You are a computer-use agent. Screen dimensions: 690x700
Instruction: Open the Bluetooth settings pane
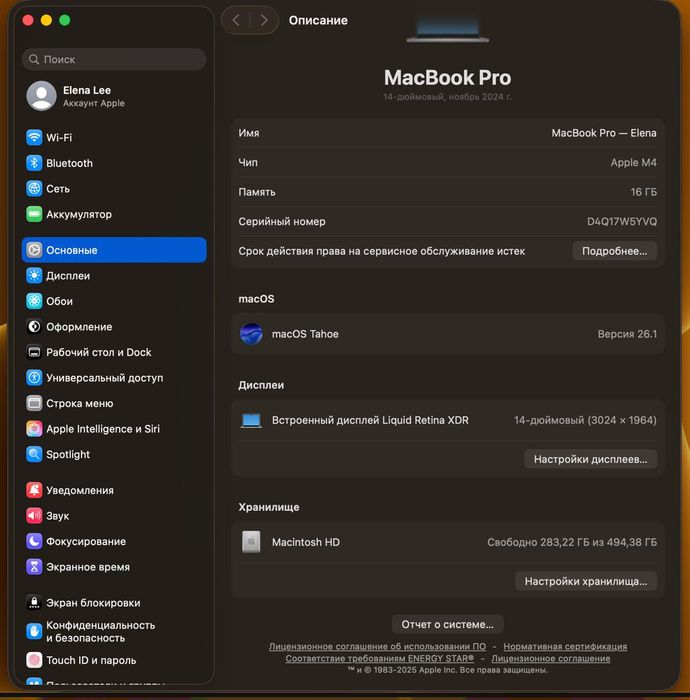tap(114, 163)
